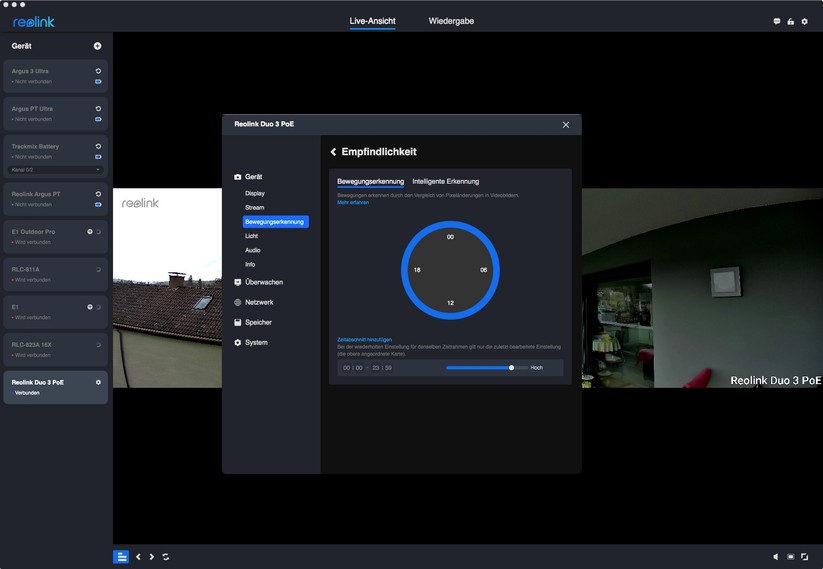Click the back arrow next to Empfindlichkeit
823x569 pixels.
tap(333, 152)
